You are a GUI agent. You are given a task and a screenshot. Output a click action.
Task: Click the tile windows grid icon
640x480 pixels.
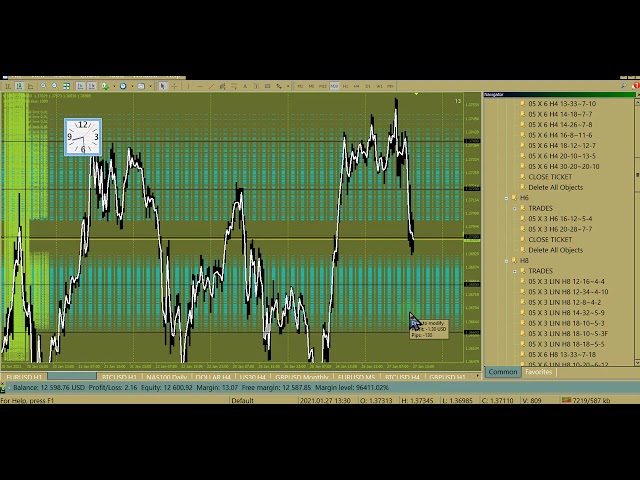(66, 87)
